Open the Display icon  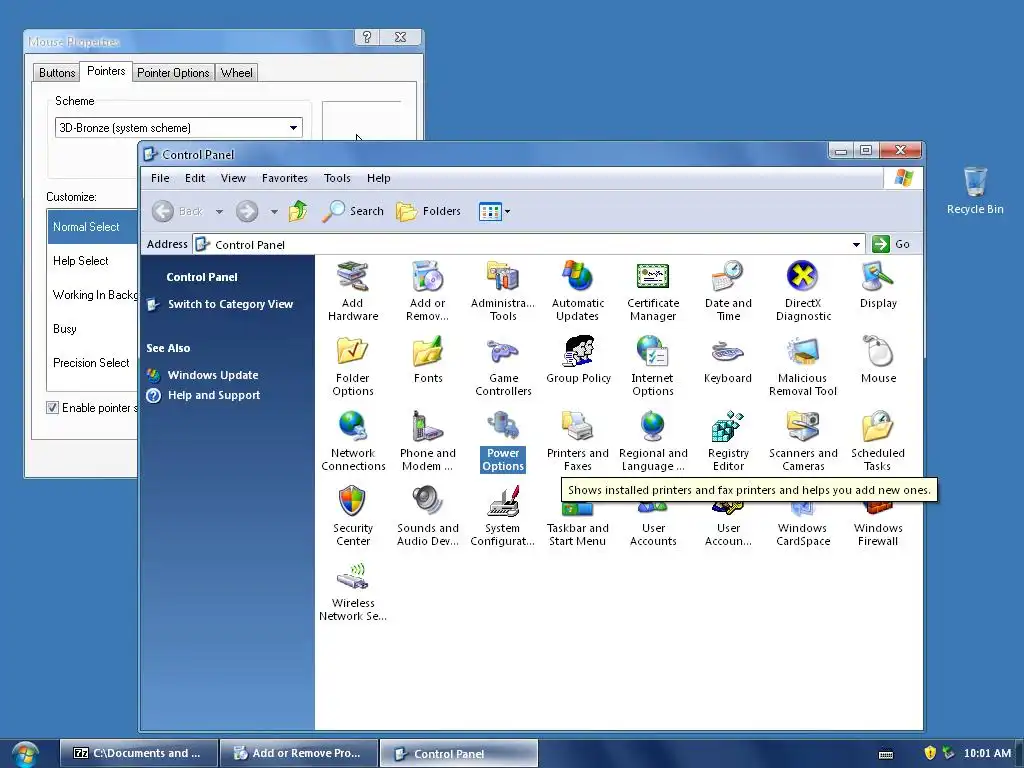pos(878,285)
